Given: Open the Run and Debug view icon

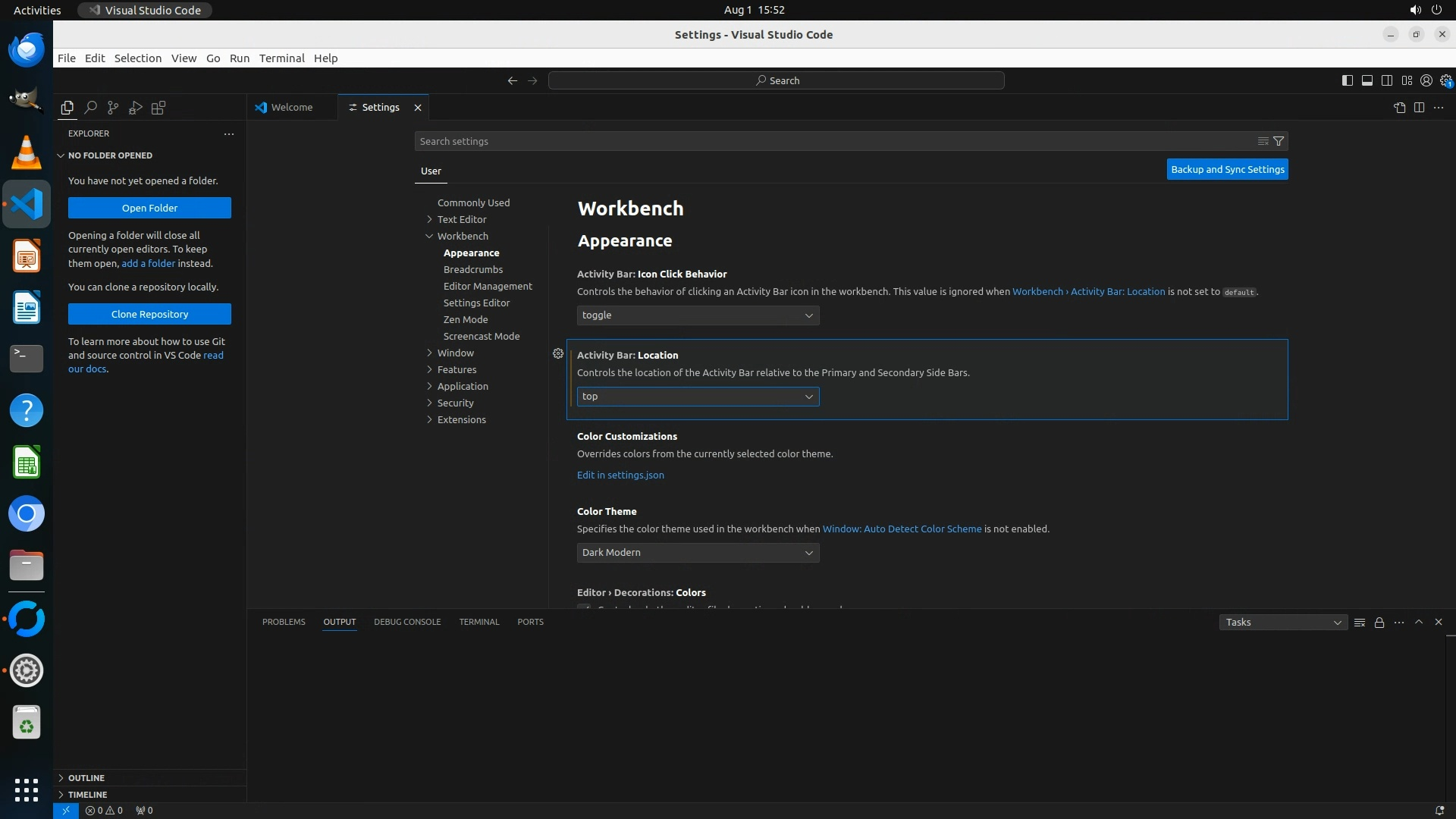Looking at the screenshot, I should coord(136,108).
